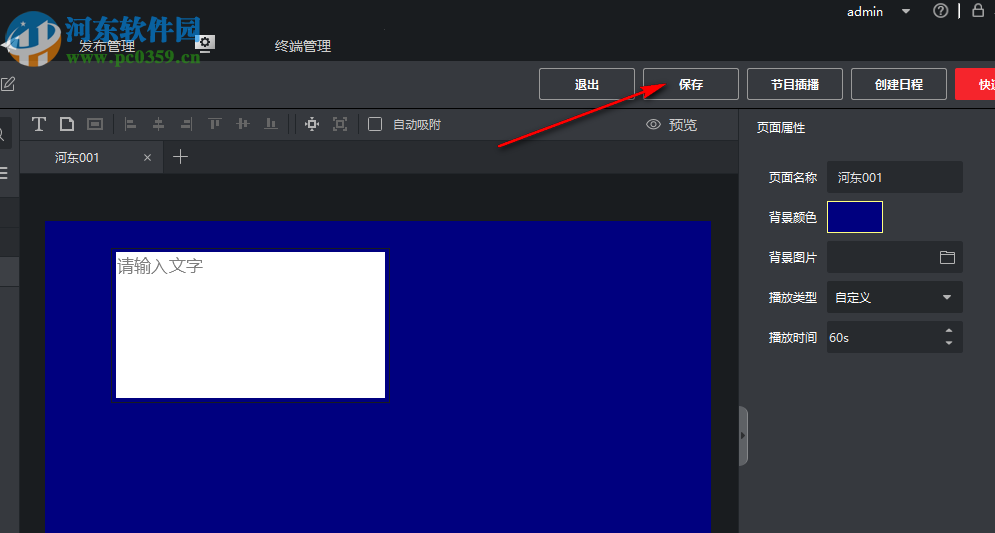Open the 终端管理 menu
Image resolution: width=995 pixels, height=533 pixels.
pyautogui.click(x=303, y=46)
